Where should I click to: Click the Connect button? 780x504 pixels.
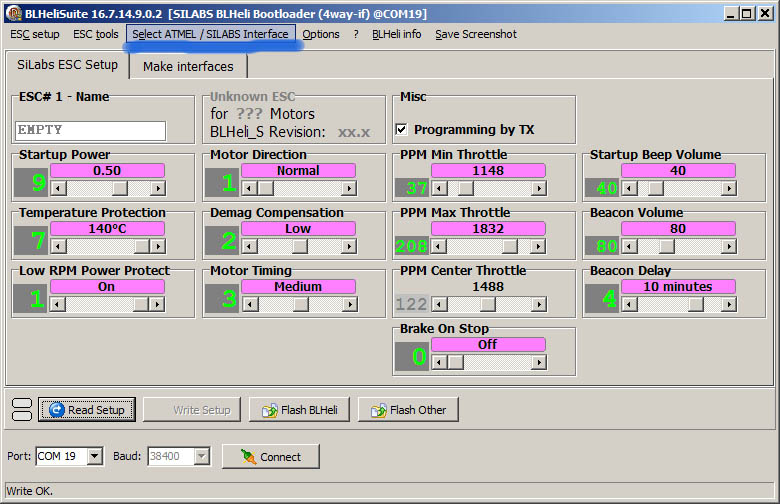[271, 456]
